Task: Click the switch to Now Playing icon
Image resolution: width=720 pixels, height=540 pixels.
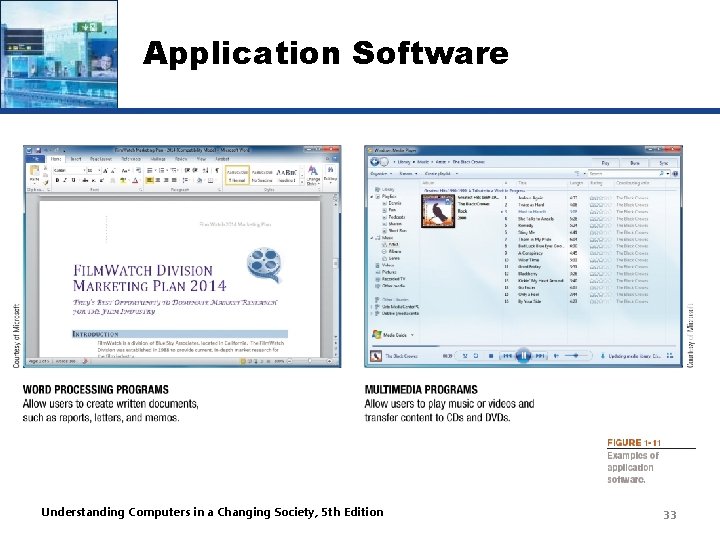Action: (x=669, y=355)
